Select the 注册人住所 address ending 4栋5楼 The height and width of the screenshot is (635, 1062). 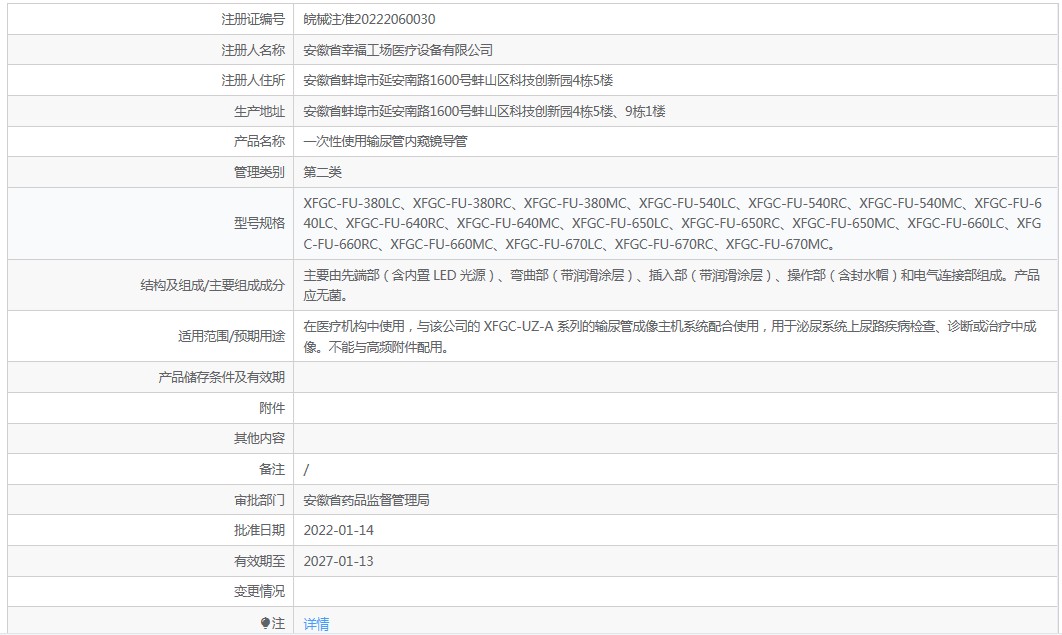tap(458, 81)
